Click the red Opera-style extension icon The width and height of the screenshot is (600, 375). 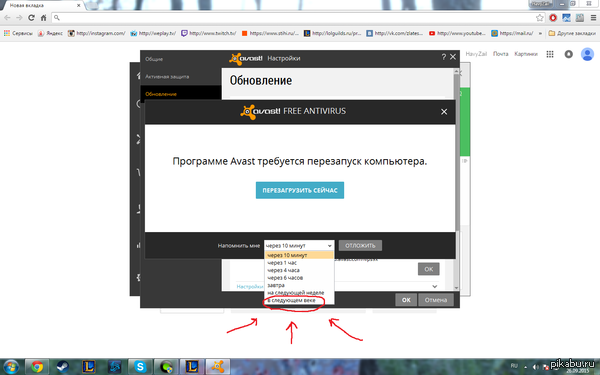553,18
